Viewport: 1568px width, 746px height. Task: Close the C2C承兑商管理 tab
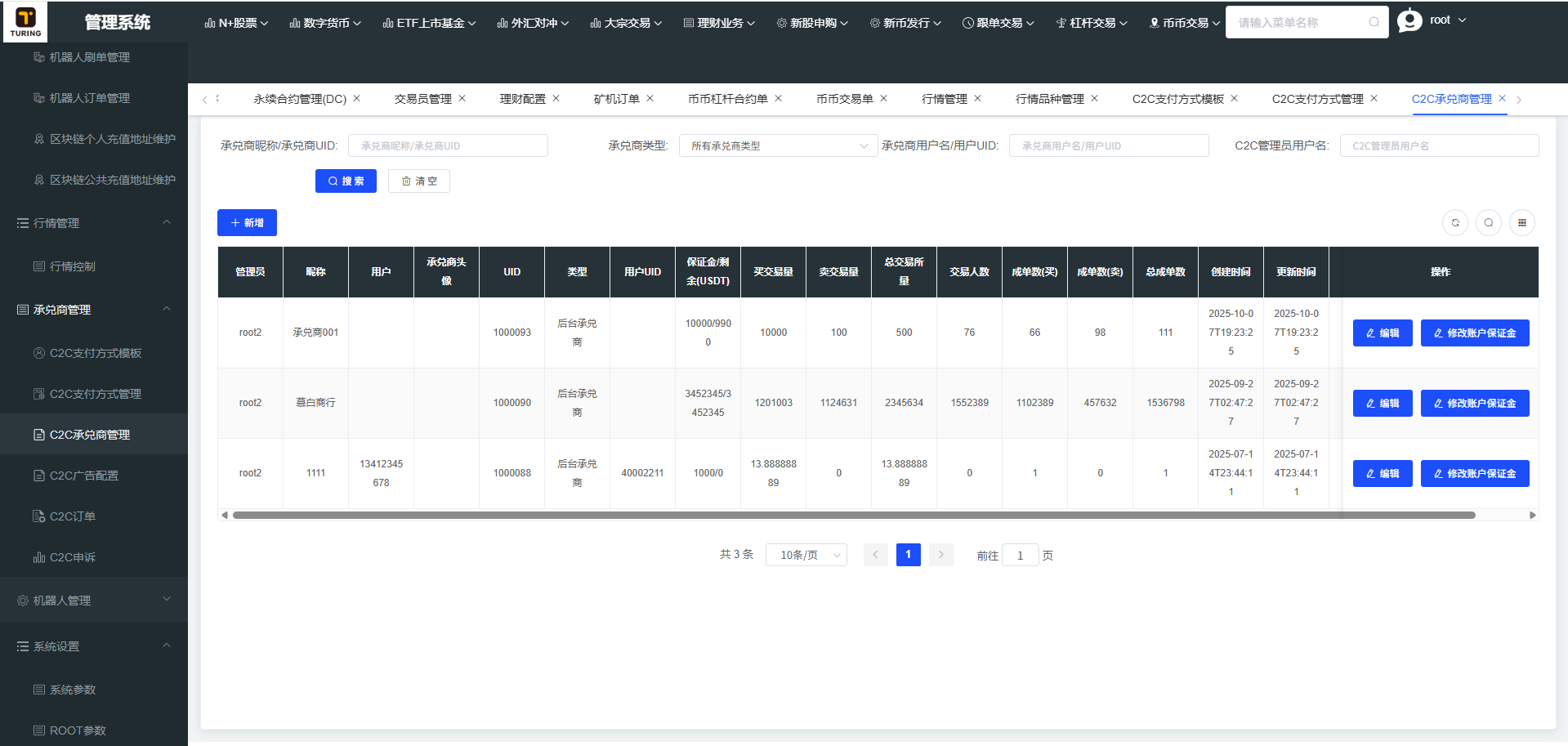pos(1502,99)
